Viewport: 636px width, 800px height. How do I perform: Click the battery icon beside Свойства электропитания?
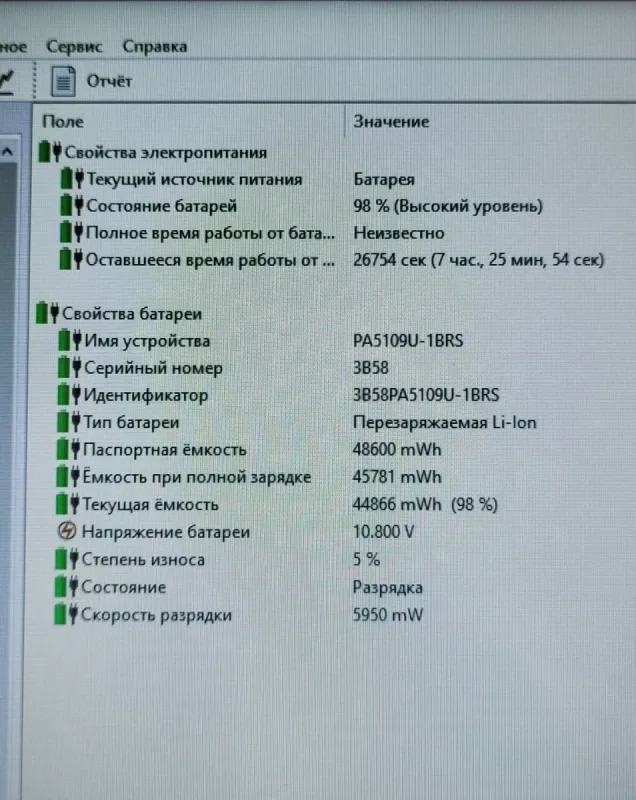click(49, 152)
